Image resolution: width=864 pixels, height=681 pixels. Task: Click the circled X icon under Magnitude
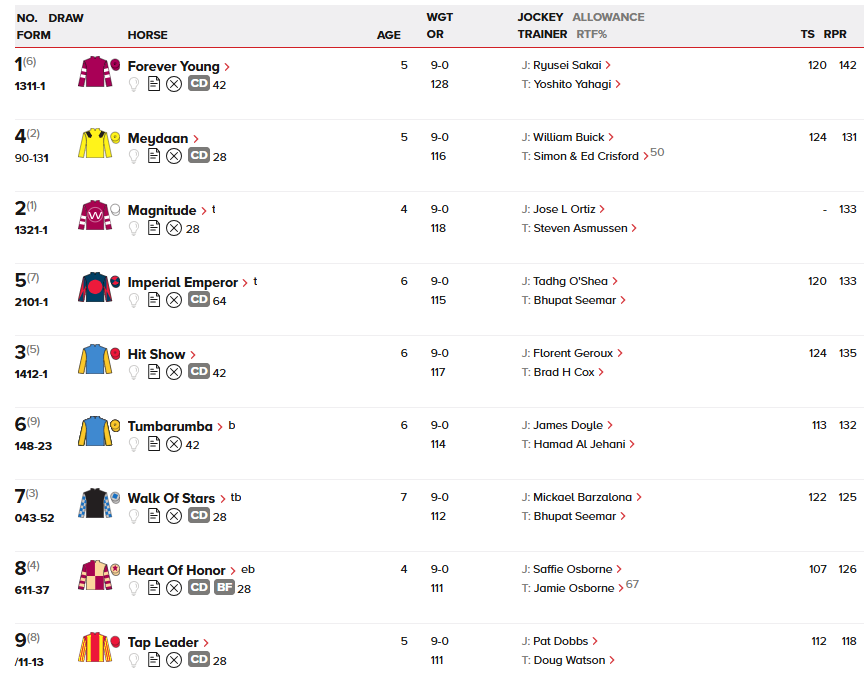click(x=174, y=229)
